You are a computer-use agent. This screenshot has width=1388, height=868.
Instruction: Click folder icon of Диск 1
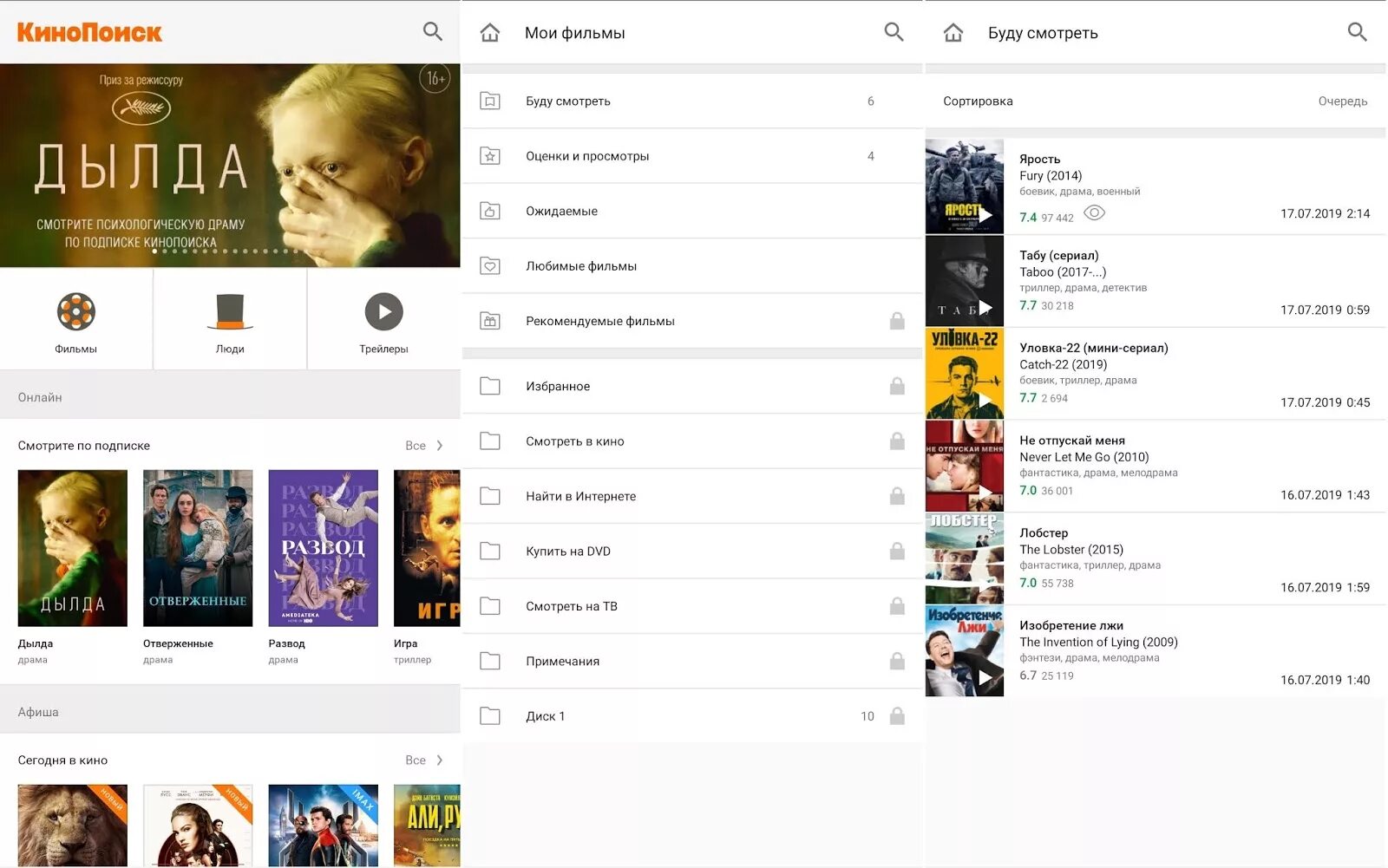pyautogui.click(x=490, y=716)
